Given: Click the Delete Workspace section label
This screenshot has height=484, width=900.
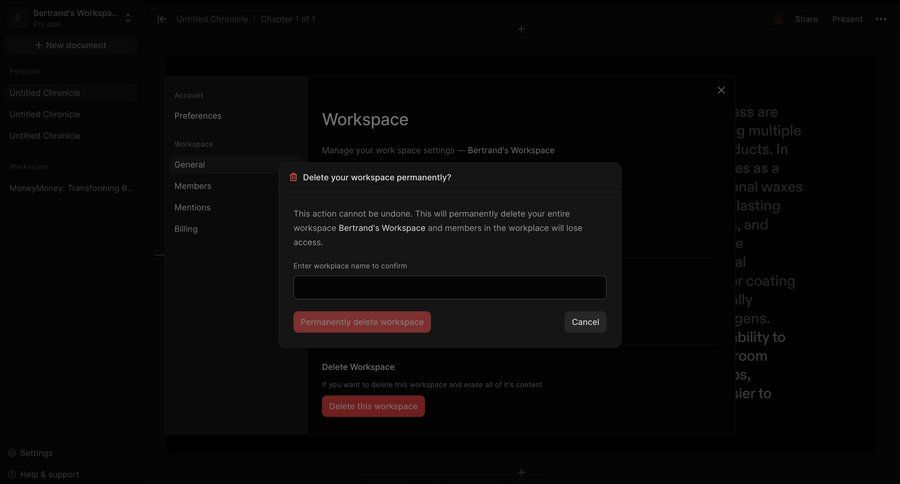Looking at the screenshot, I should [358, 367].
